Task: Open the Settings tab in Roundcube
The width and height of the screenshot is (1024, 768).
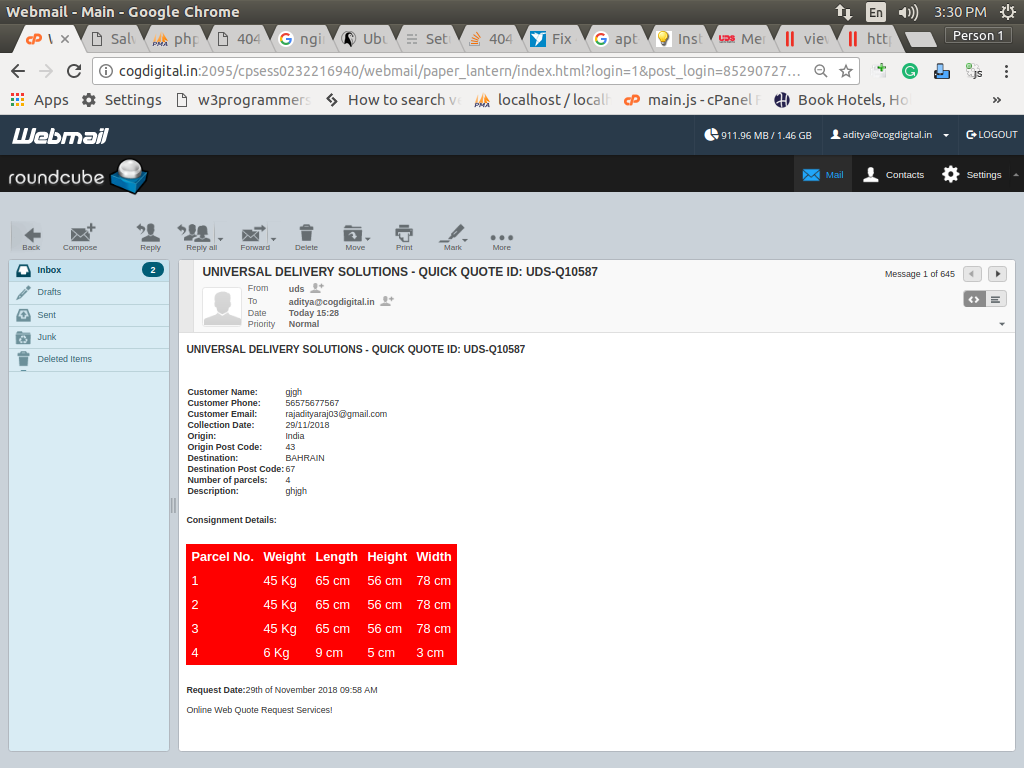Action: coord(972,174)
